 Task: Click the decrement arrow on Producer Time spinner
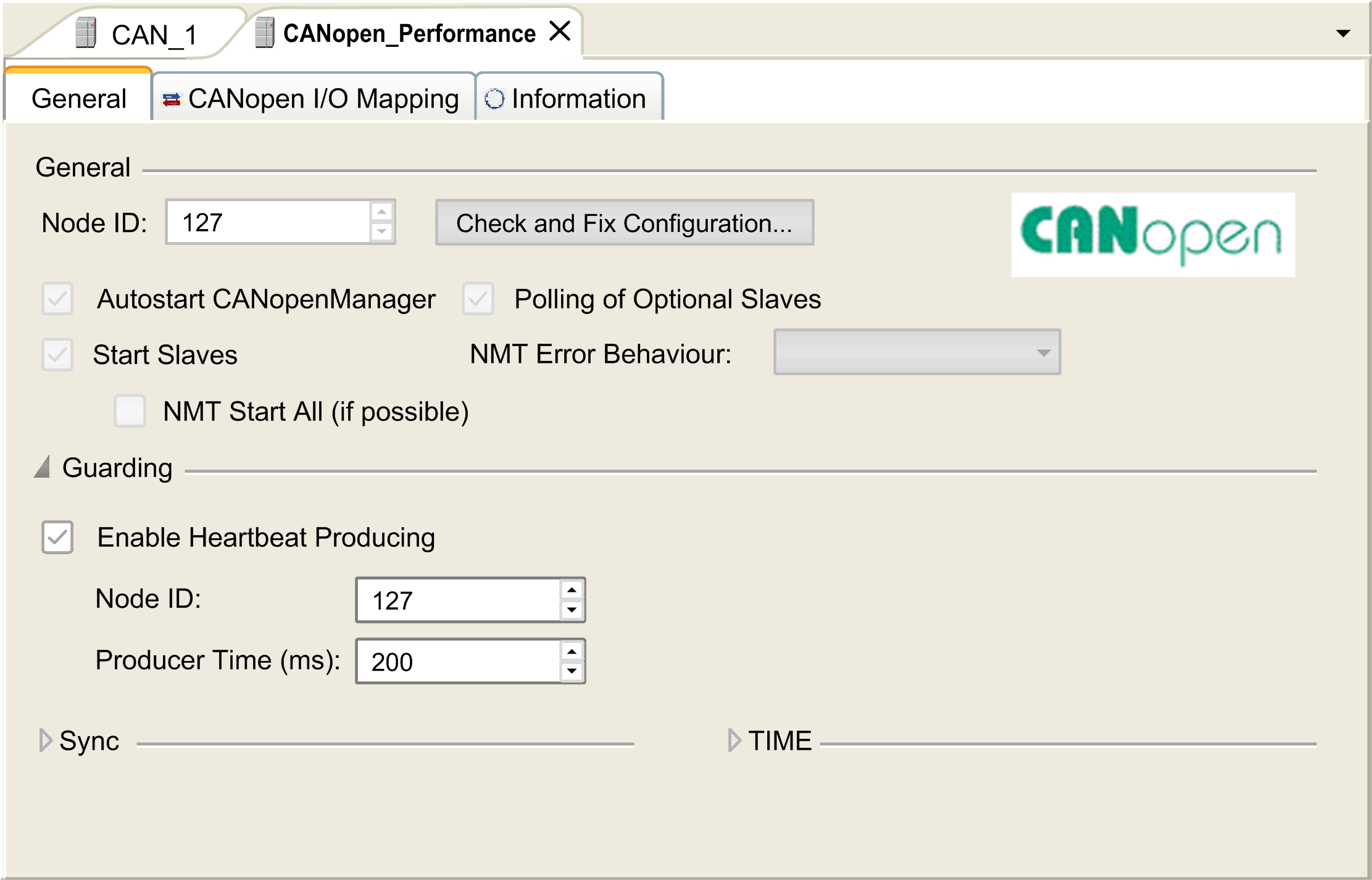(x=571, y=672)
